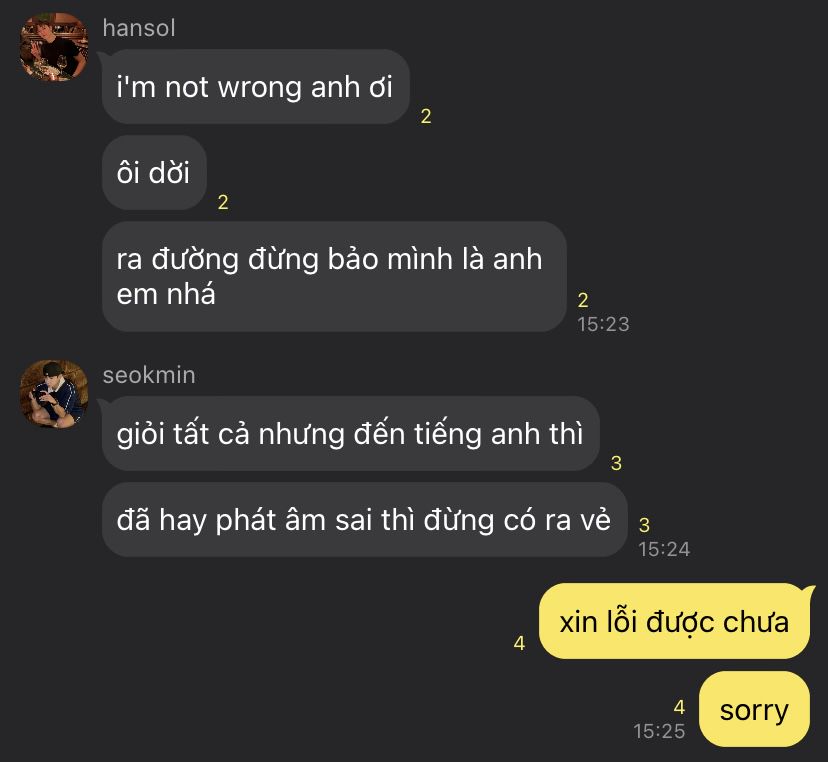Image resolution: width=828 pixels, height=762 pixels.
Task: Select message "giỏi tất cả nhưng đến tiếng anh thì"
Action: [351, 434]
